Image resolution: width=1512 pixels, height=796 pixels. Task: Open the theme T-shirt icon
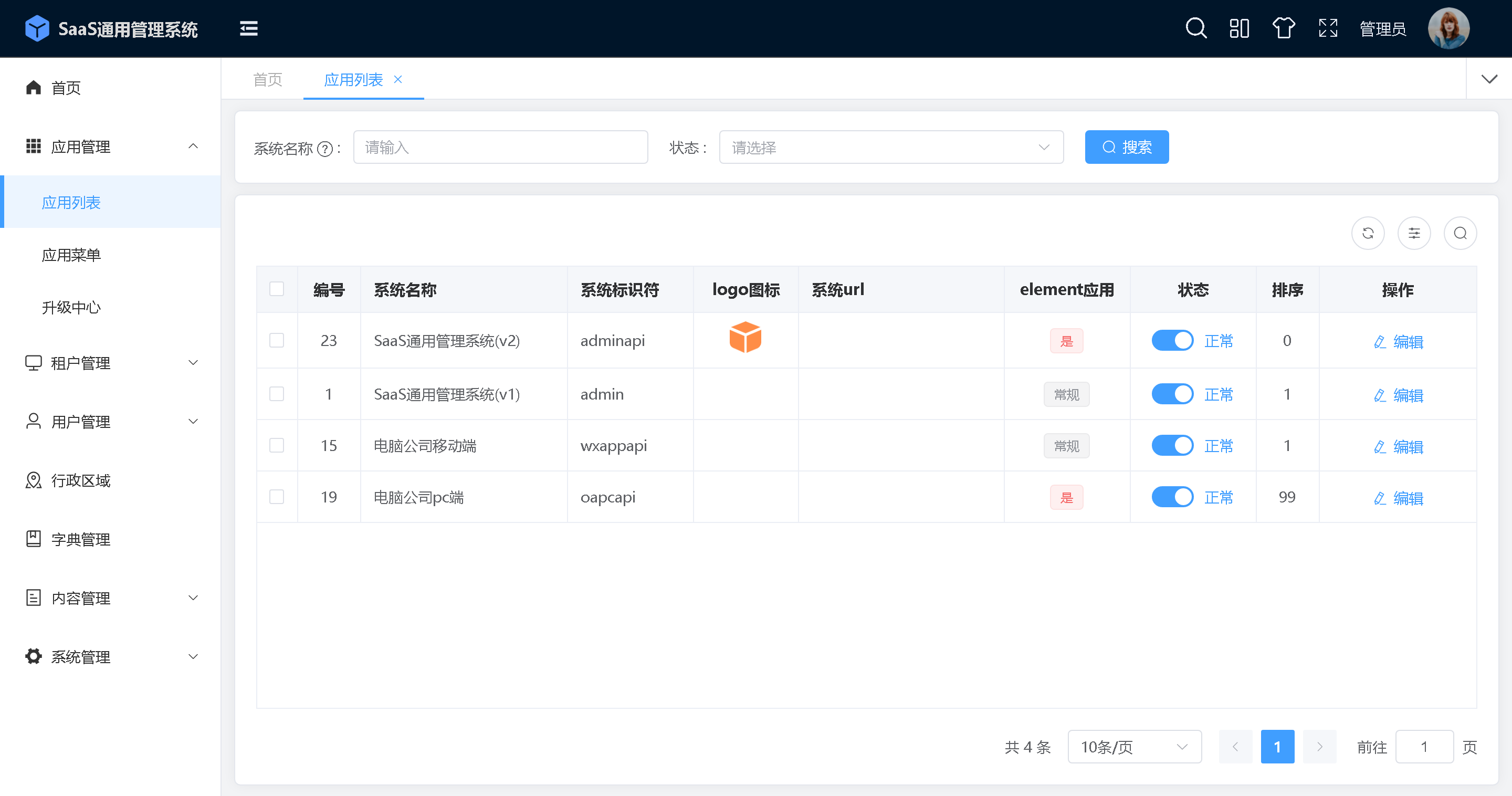[x=1284, y=28]
